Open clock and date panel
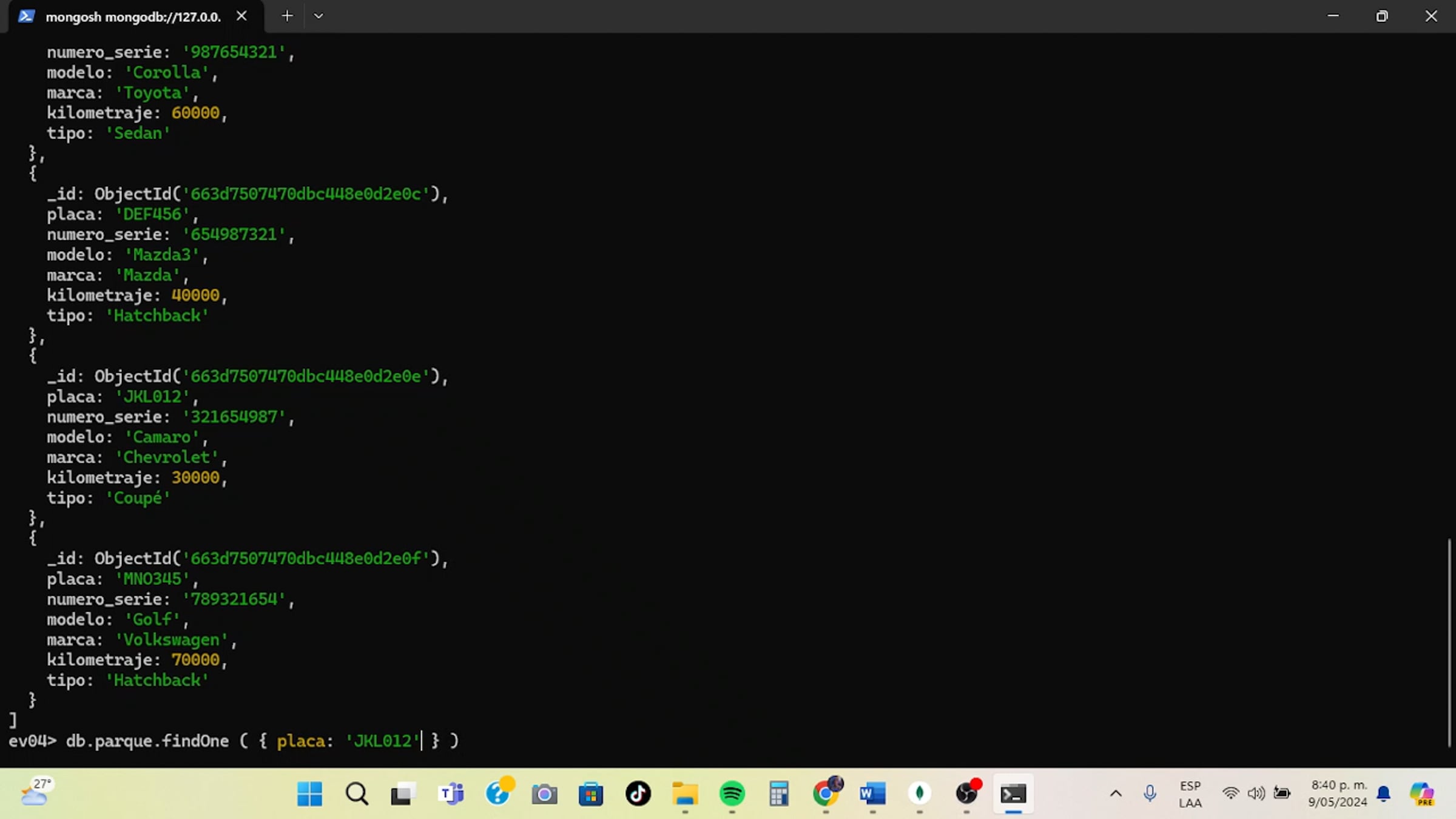 coord(1338,794)
